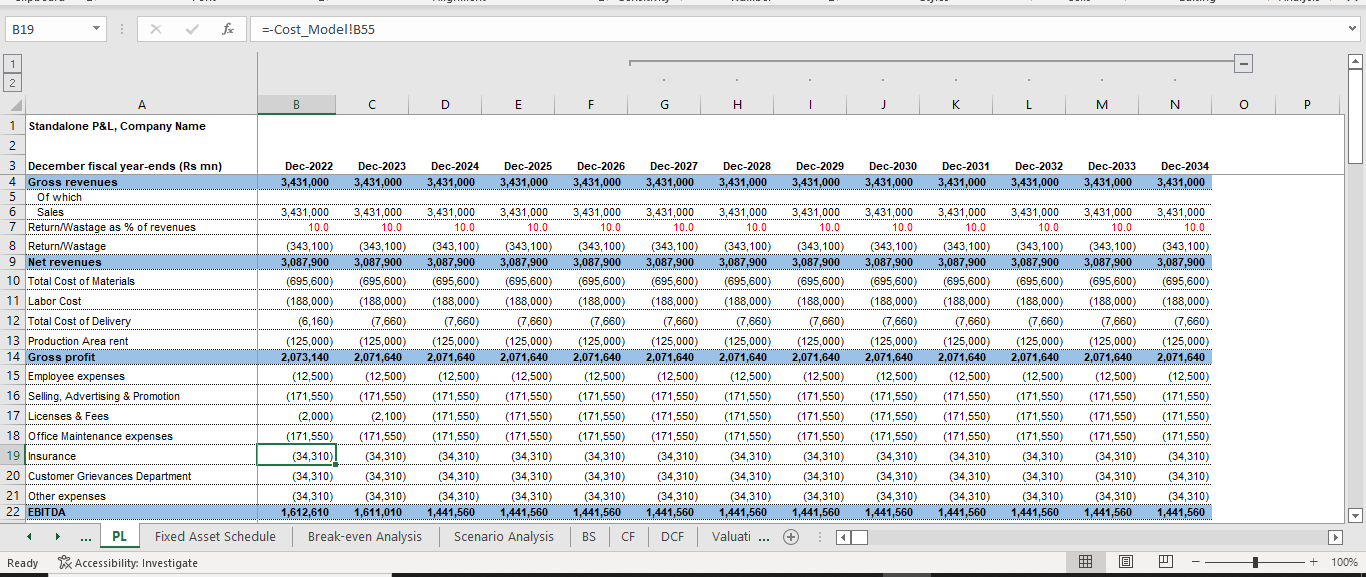Switch to Normal view in status bar

pyautogui.click(x=1084, y=561)
